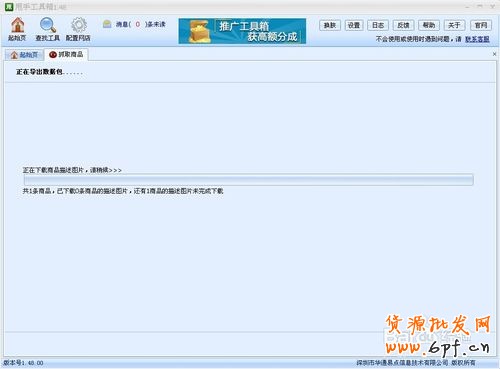Image resolution: width=500 pixels, height=369 pixels.
Task: Select the 抓取商品 tab
Action: (66, 54)
